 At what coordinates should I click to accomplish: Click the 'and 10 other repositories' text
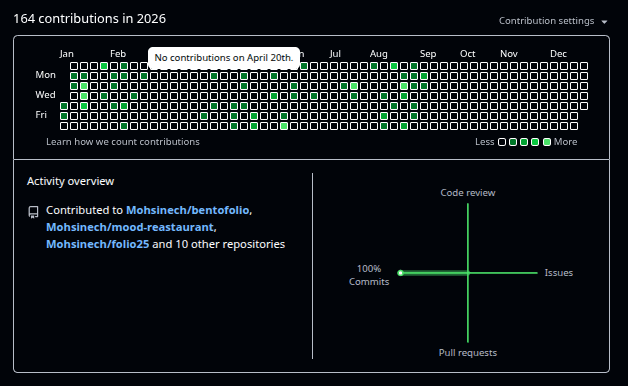[219, 244]
